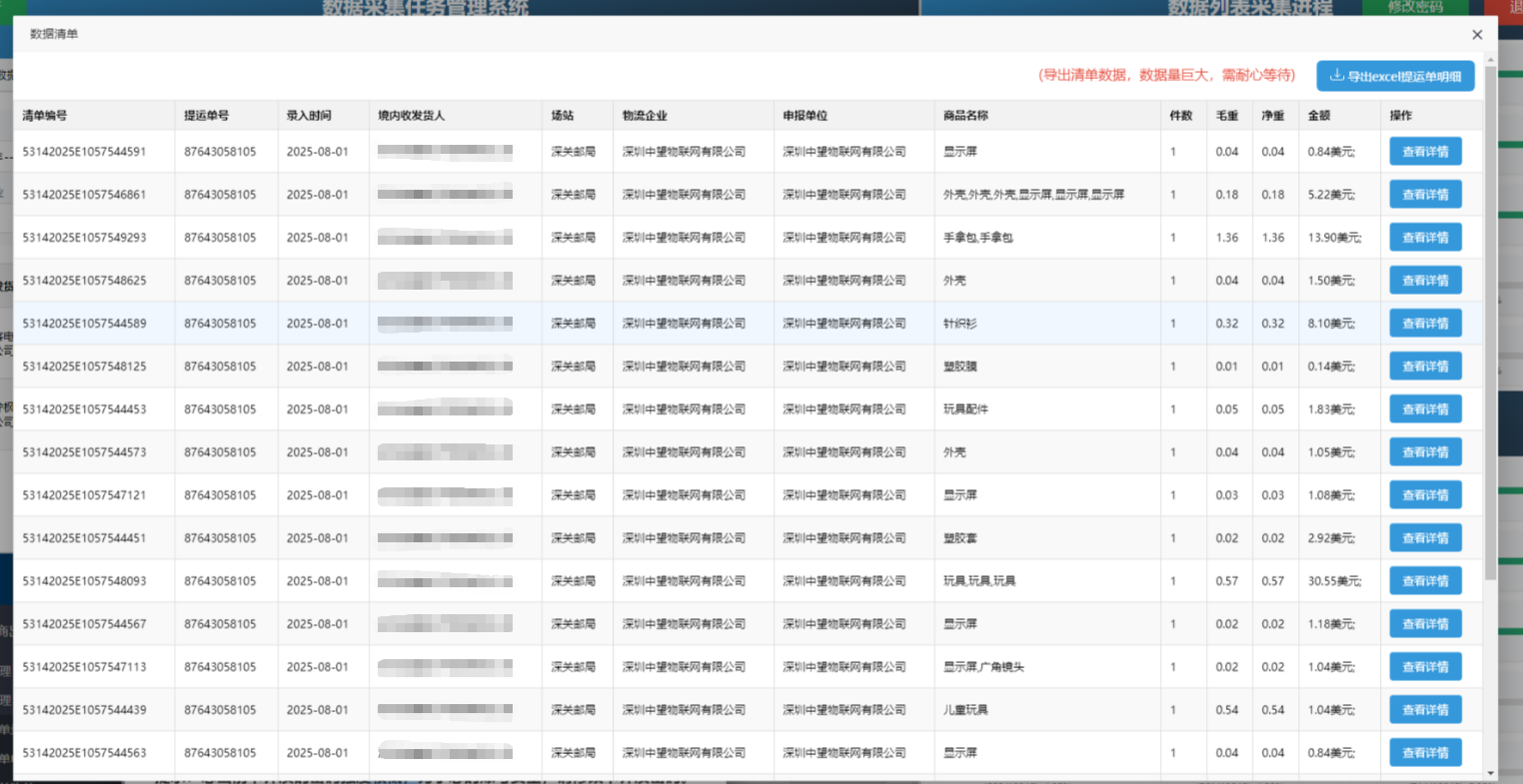This screenshot has width=1523, height=784.
Task: Click the download icon on the export button
Action: click(x=1336, y=76)
